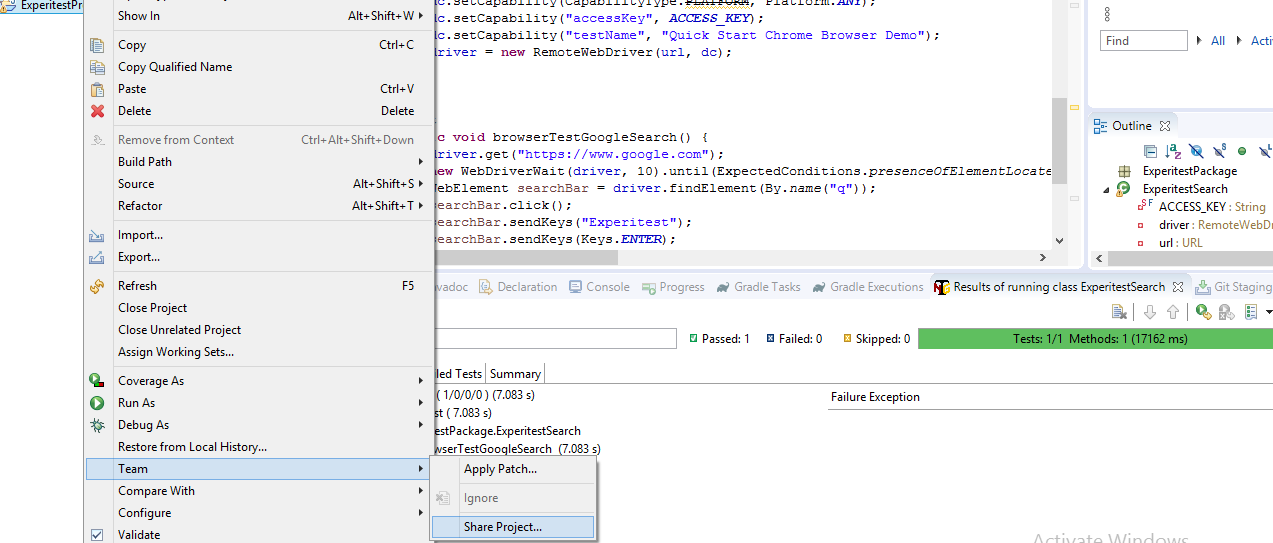Toggle Hide Non-Public members green dot
This screenshot has width=1273, height=543.
[x=1242, y=151]
